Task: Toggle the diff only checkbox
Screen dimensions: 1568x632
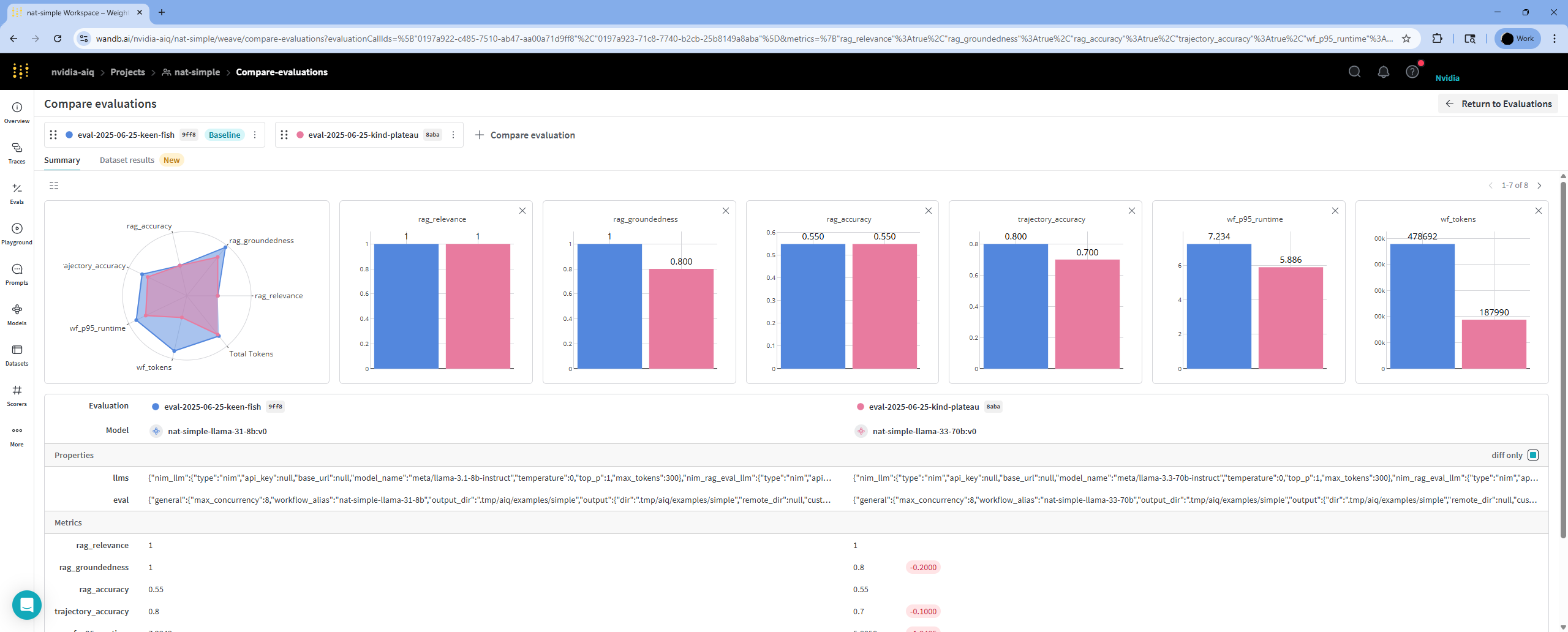Action: (1533, 455)
